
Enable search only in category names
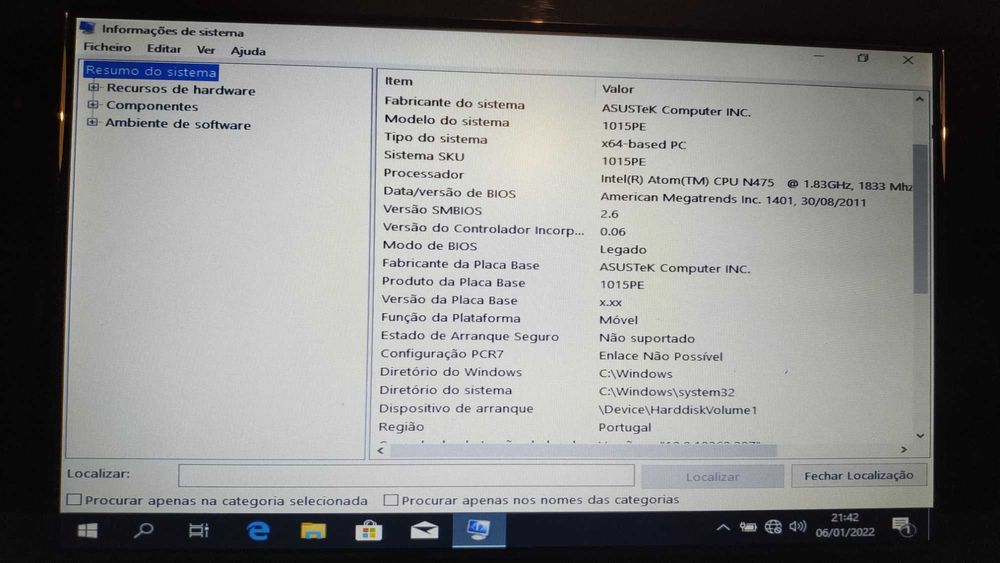(x=390, y=500)
